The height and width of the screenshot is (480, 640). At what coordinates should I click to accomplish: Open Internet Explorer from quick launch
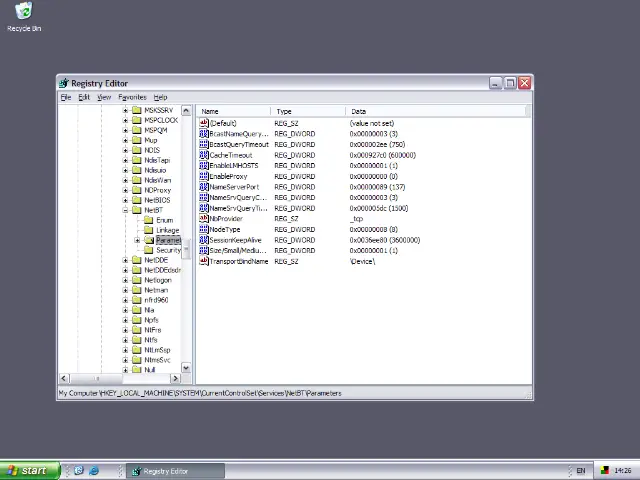pyautogui.click(x=94, y=471)
